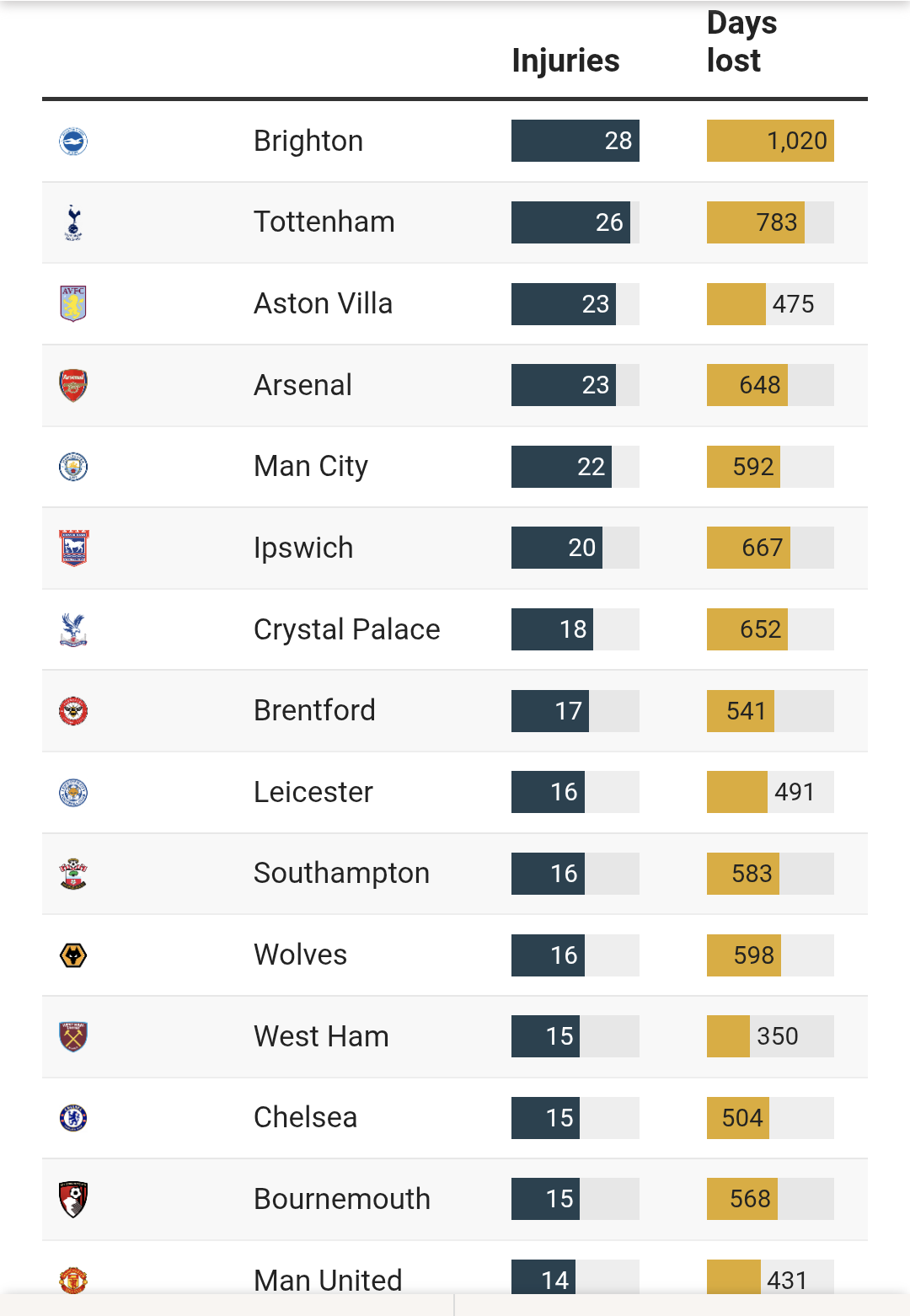Screen dimensions: 910x1316
Task: Click the Days lost column header
Action: point(742,41)
